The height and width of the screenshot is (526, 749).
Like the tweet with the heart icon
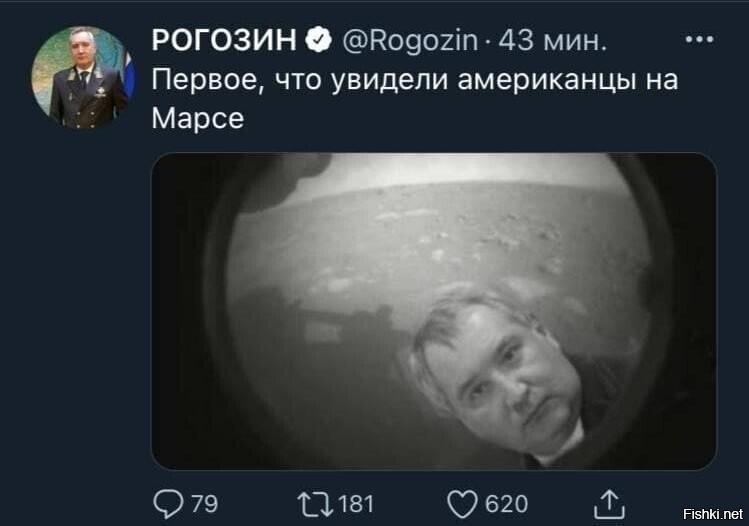[462, 505]
